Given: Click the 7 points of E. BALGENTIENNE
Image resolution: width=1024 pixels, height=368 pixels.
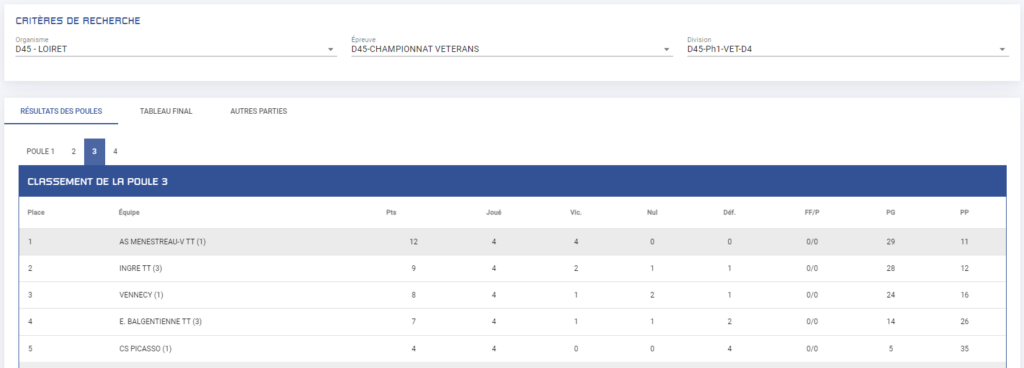Looking at the screenshot, I should point(413,322).
